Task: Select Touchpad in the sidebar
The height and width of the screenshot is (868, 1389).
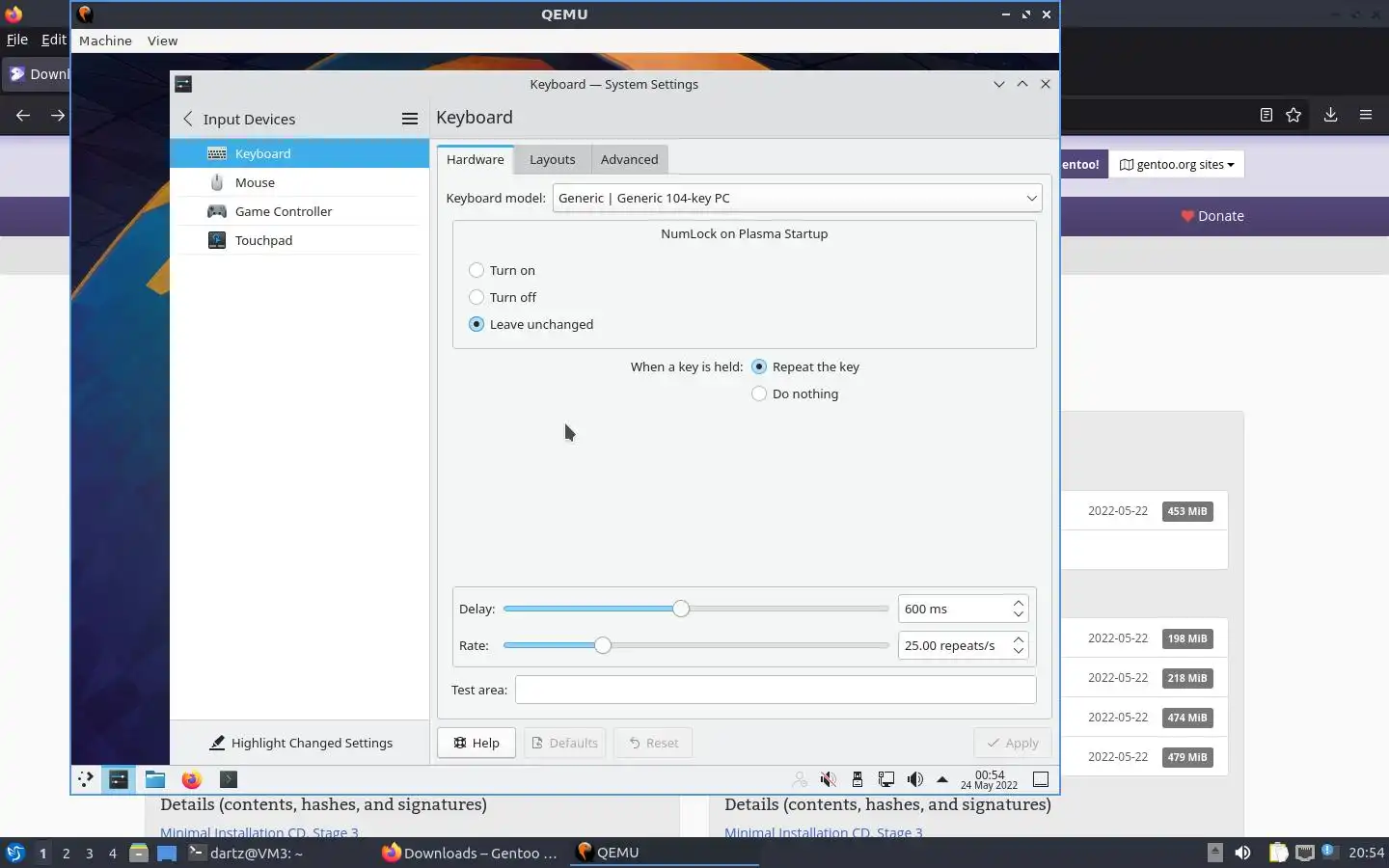Action: [299, 240]
